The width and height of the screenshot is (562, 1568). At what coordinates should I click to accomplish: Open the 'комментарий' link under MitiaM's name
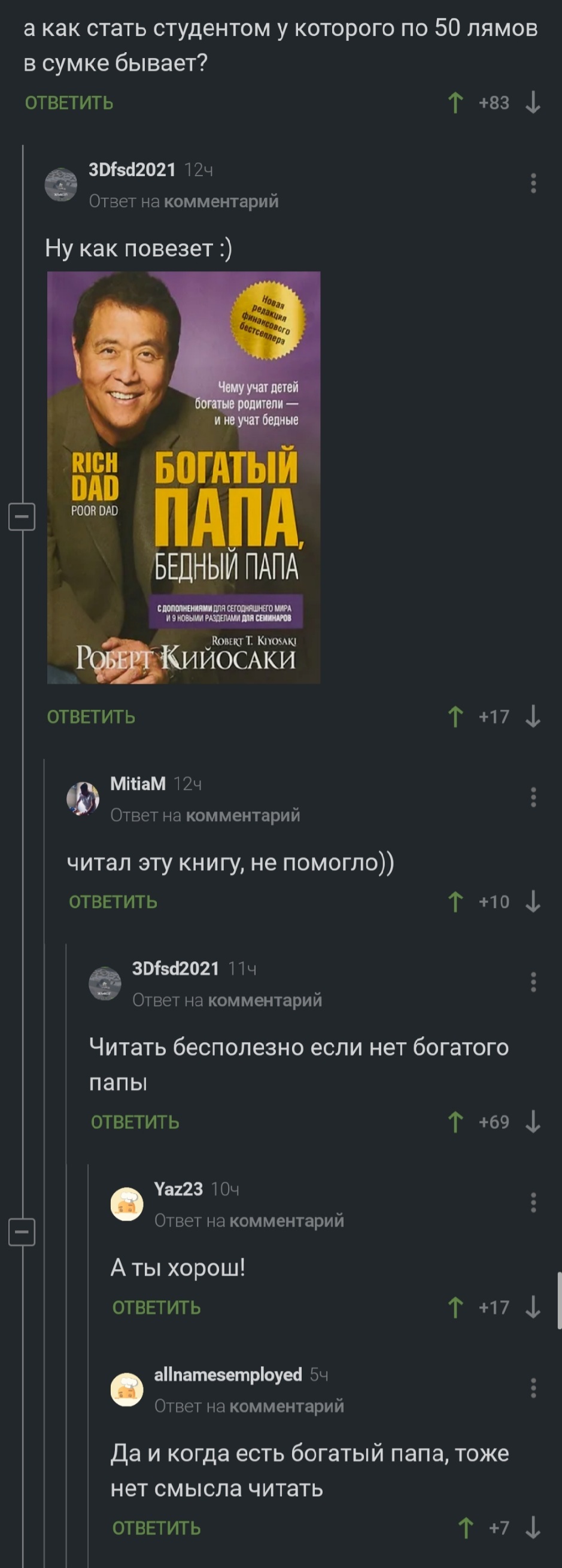point(242,815)
